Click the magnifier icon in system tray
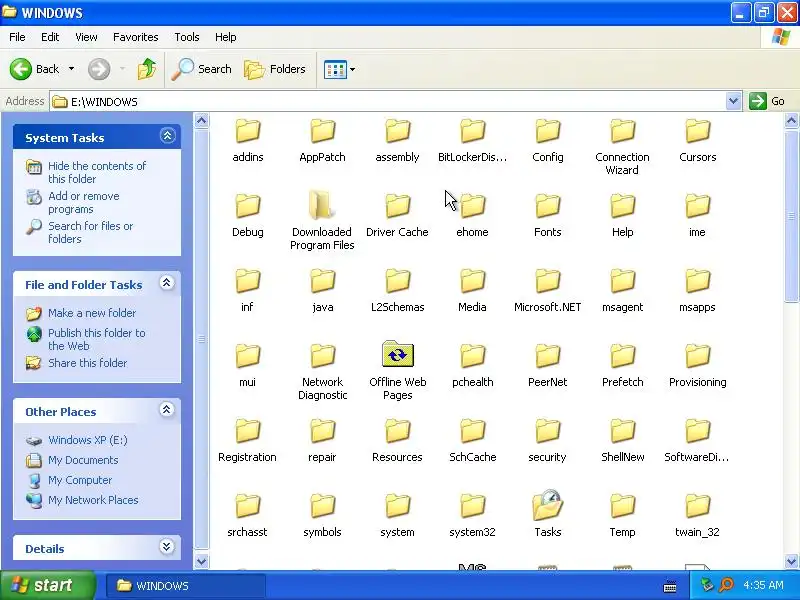The image size is (800, 600). [x=726, y=585]
